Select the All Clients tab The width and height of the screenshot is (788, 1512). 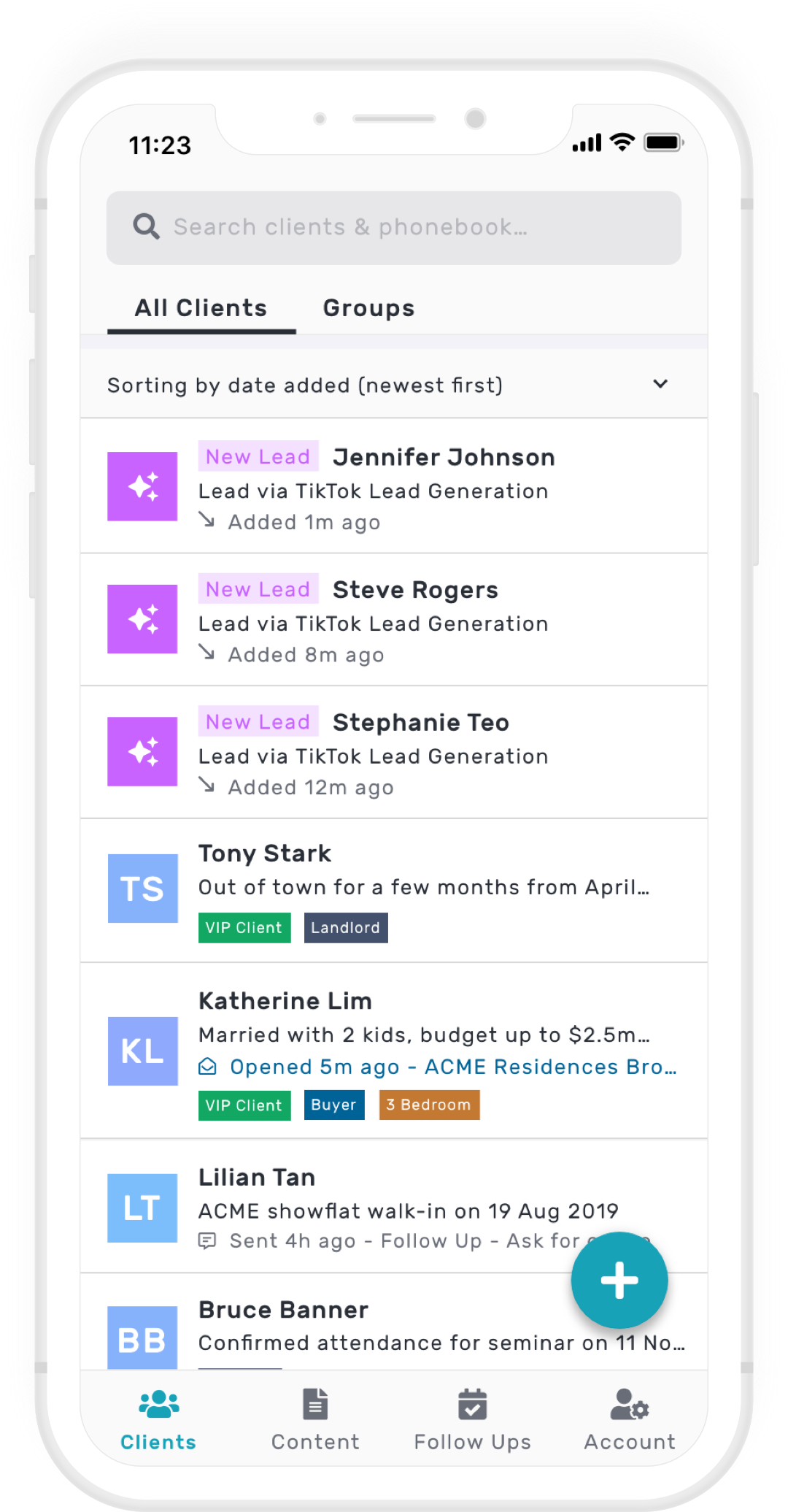coord(201,308)
